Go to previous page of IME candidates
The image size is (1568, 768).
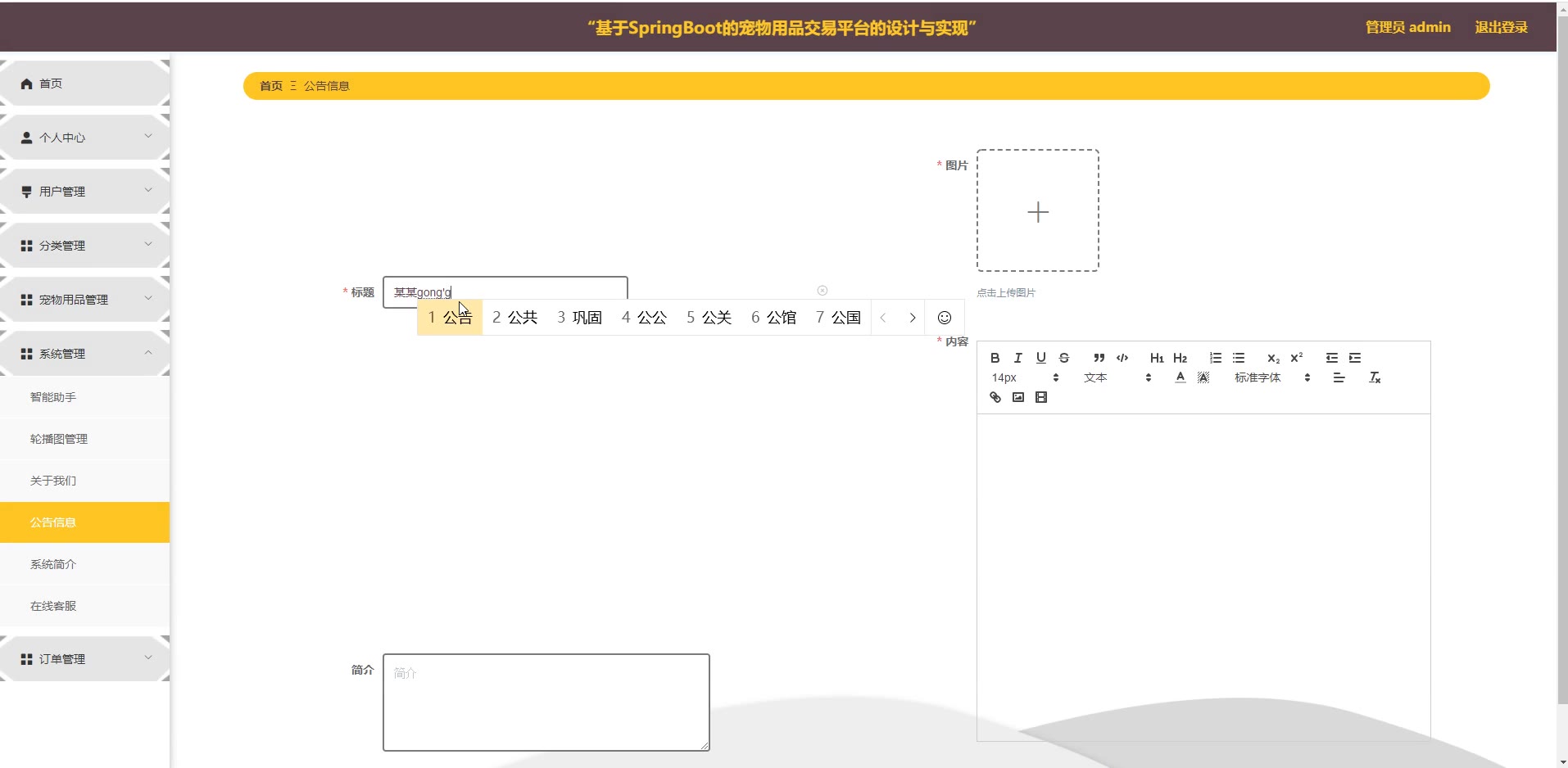pyautogui.click(x=883, y=318)
